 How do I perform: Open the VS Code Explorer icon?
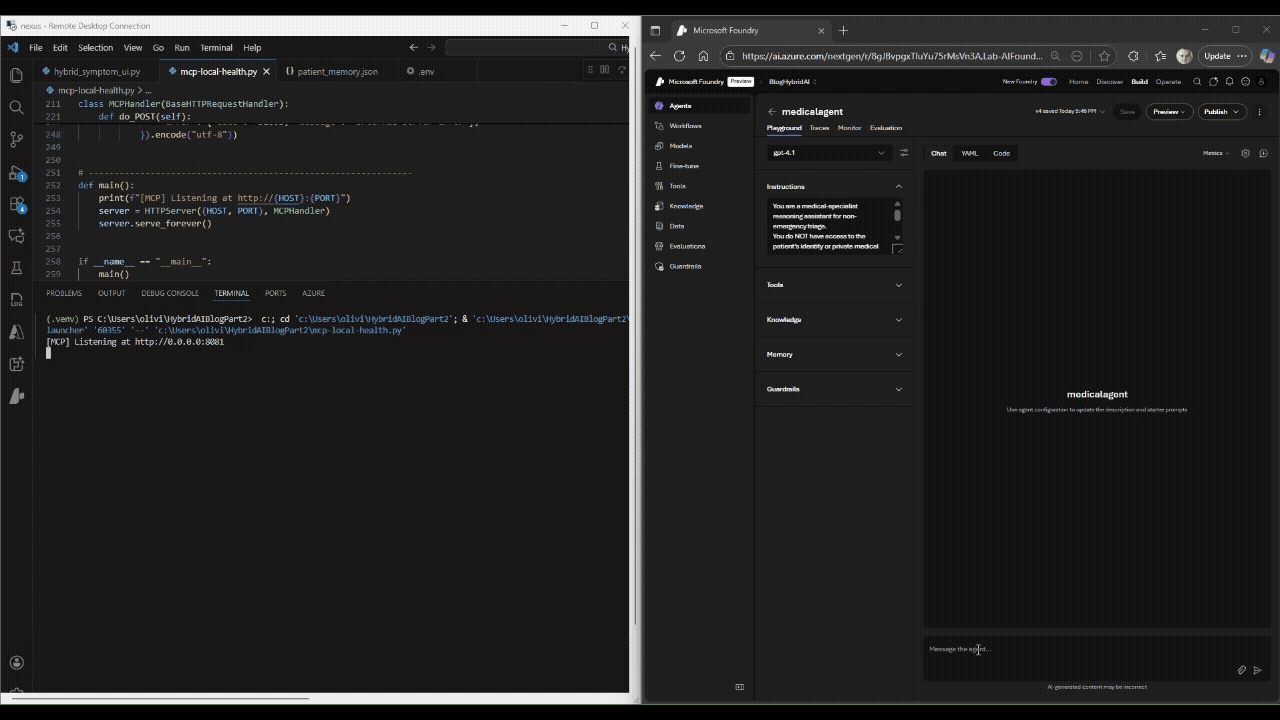(x=16, y=75)
